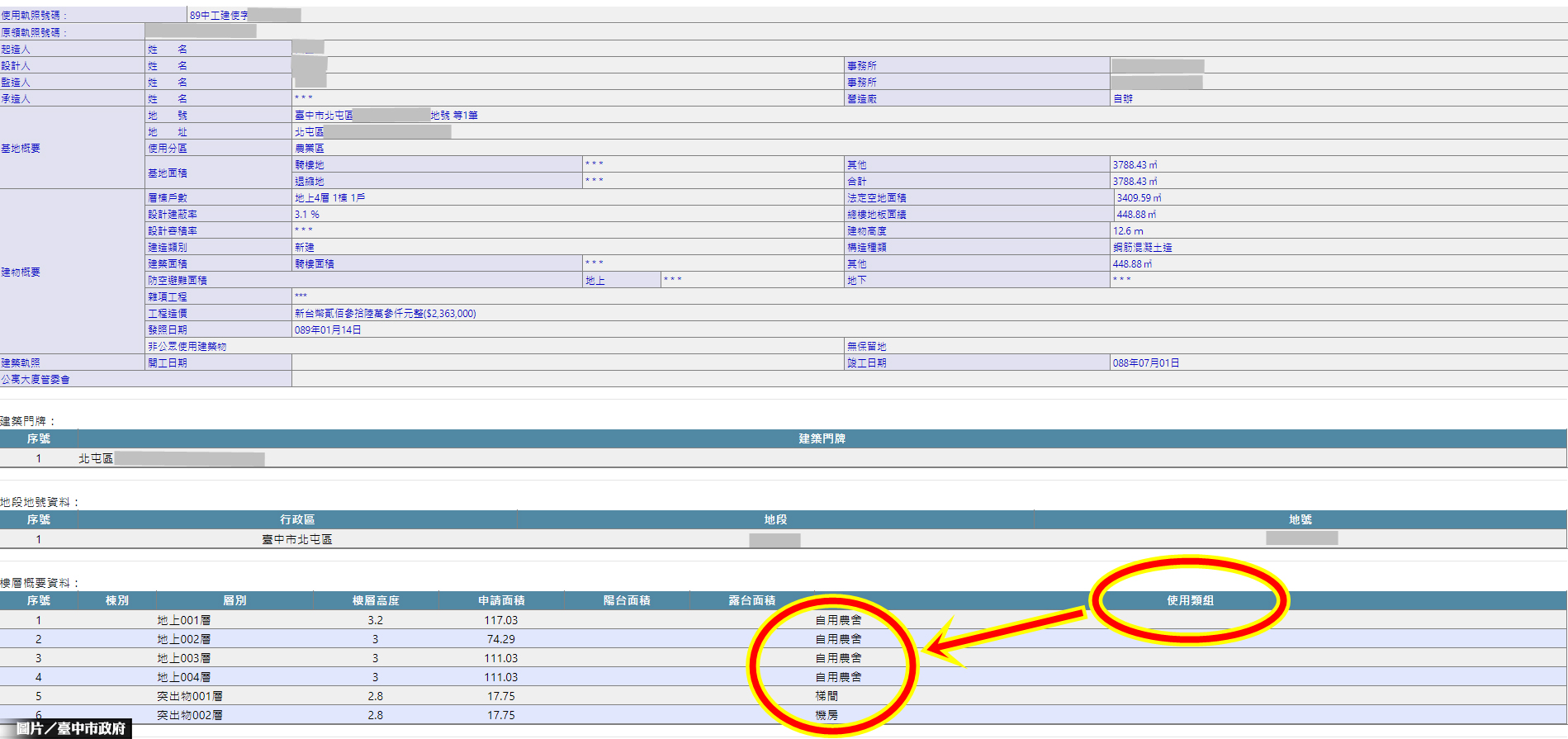
Task: Click the 089年01月14日 issue date value
Action: point(328,329)
